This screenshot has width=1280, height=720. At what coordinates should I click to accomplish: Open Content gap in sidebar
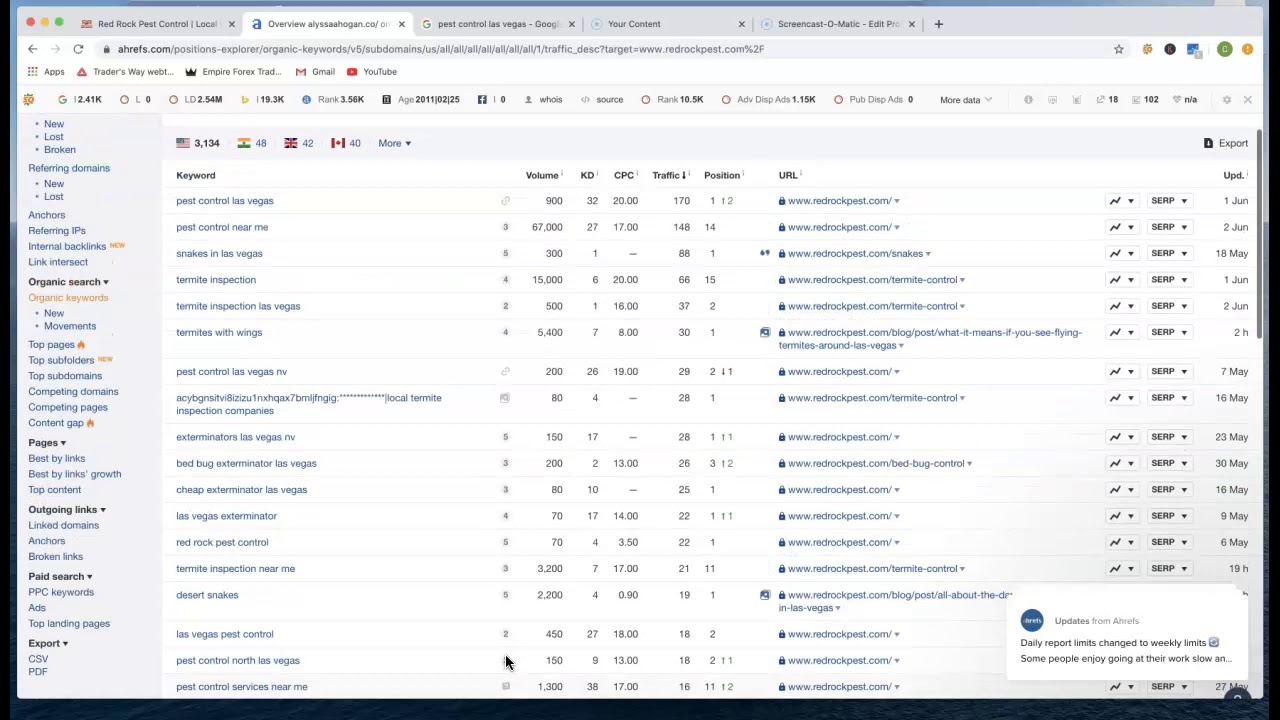(56, 424)
